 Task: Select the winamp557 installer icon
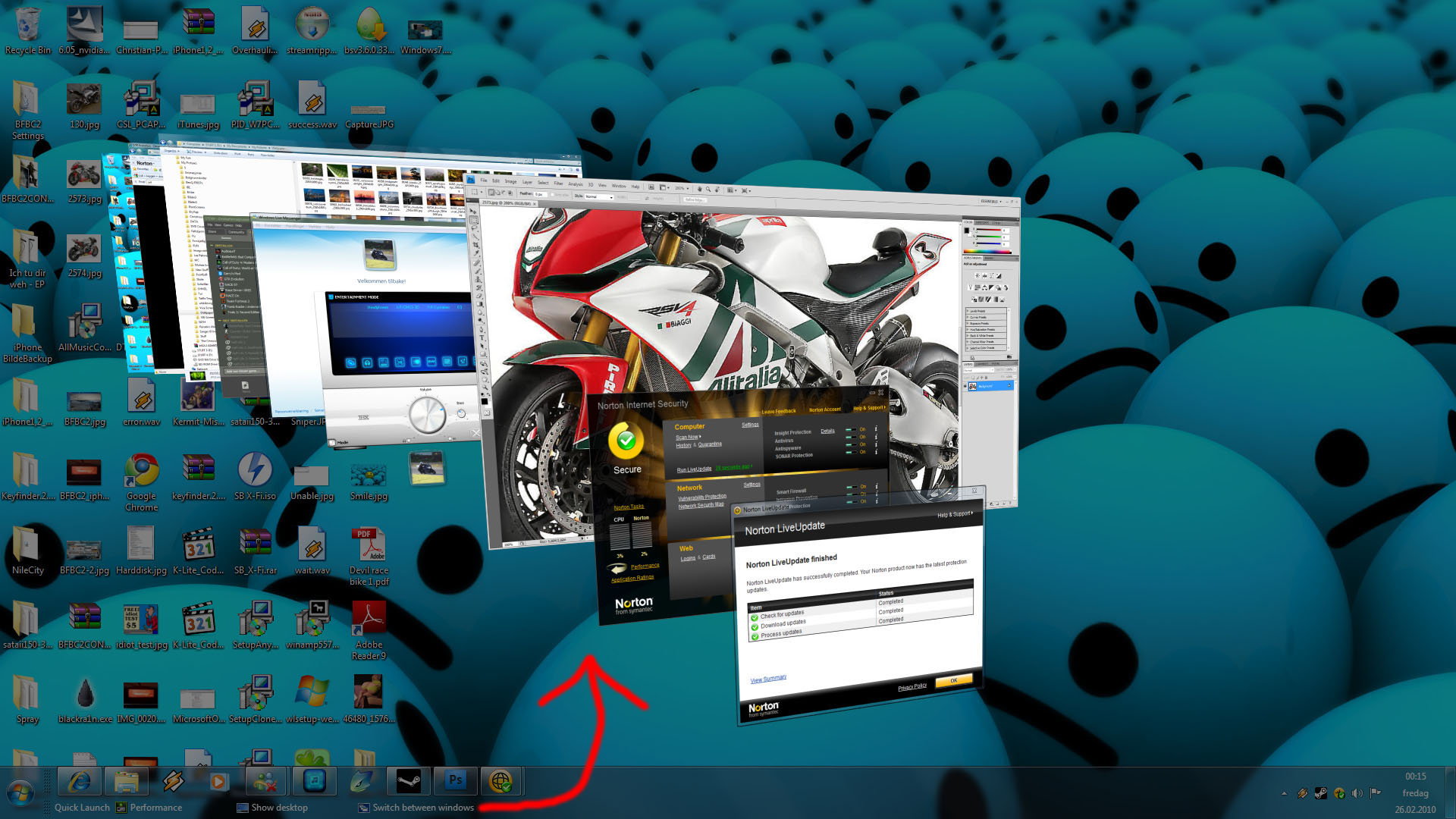click(x=312, y=626)
